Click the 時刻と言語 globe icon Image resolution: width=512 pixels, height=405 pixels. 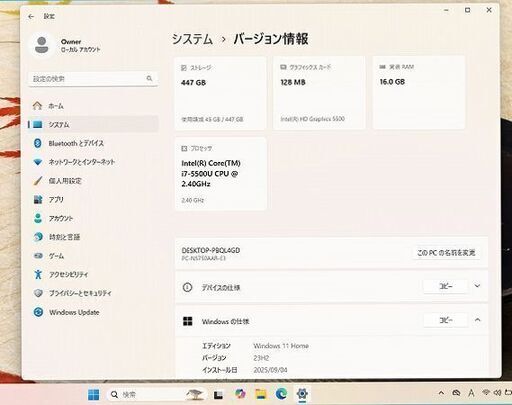click(38, 237)
